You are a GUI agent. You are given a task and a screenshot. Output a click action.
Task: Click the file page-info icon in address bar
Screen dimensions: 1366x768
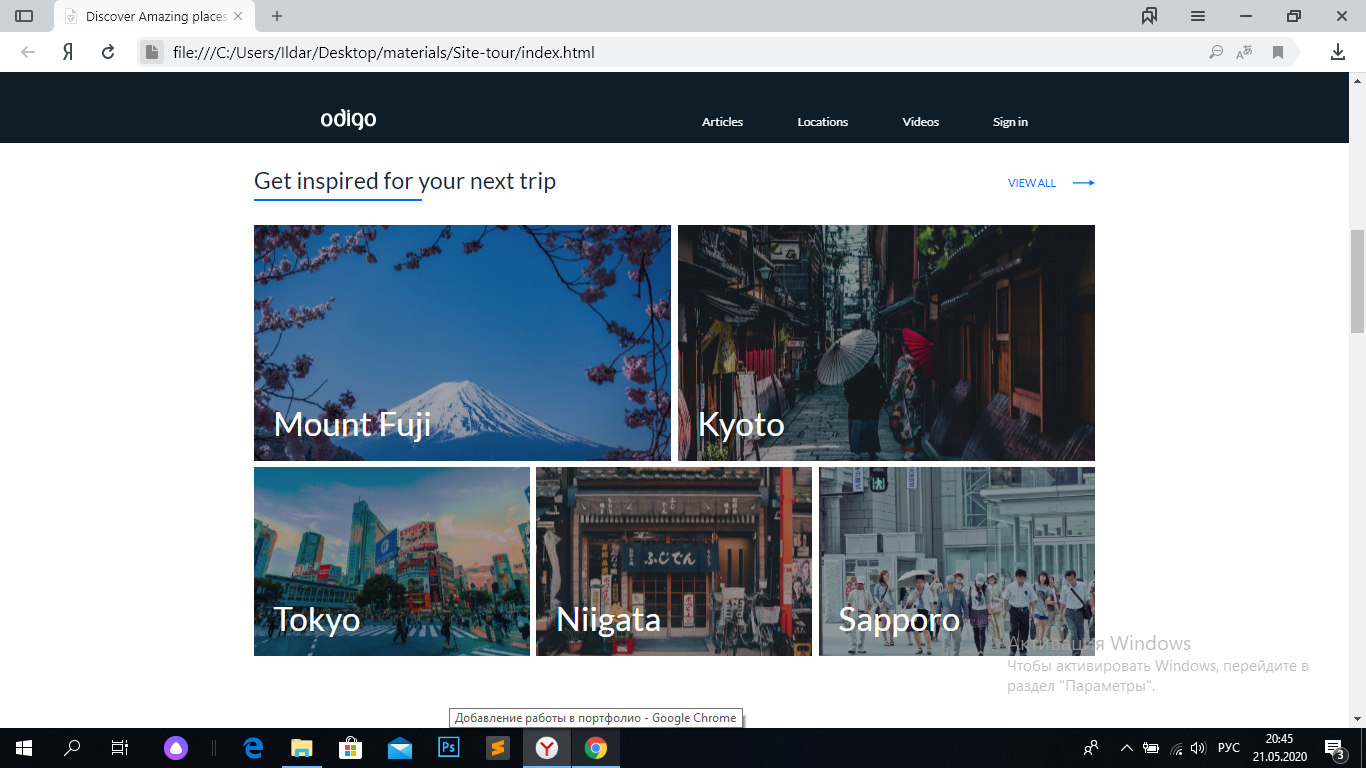pos(151,52)
